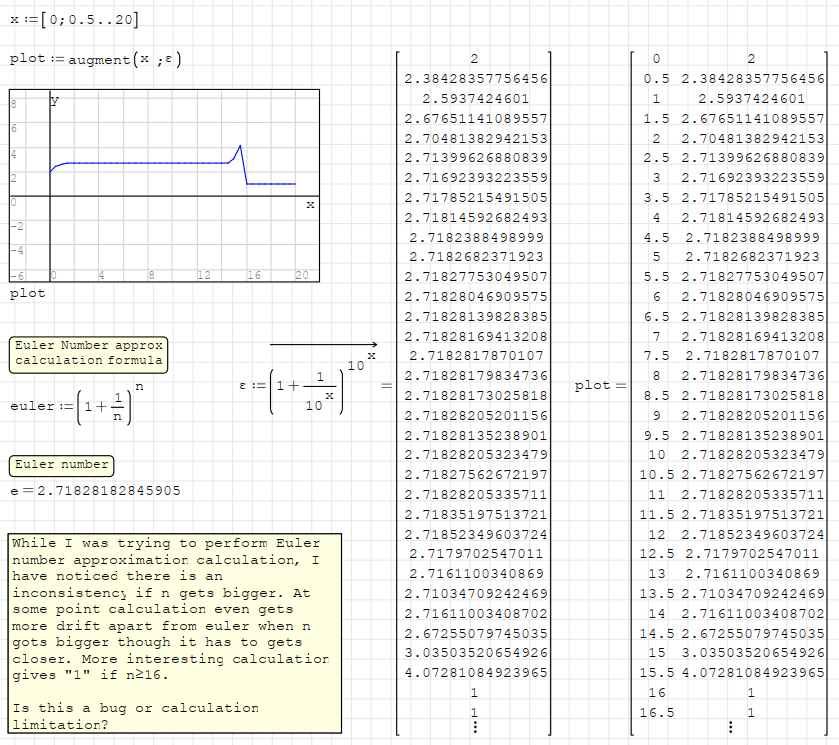This screenshot has height=745, width=839.
Task: Select the 0.5 cell in the plot matrix
Action: pos(656,79)
